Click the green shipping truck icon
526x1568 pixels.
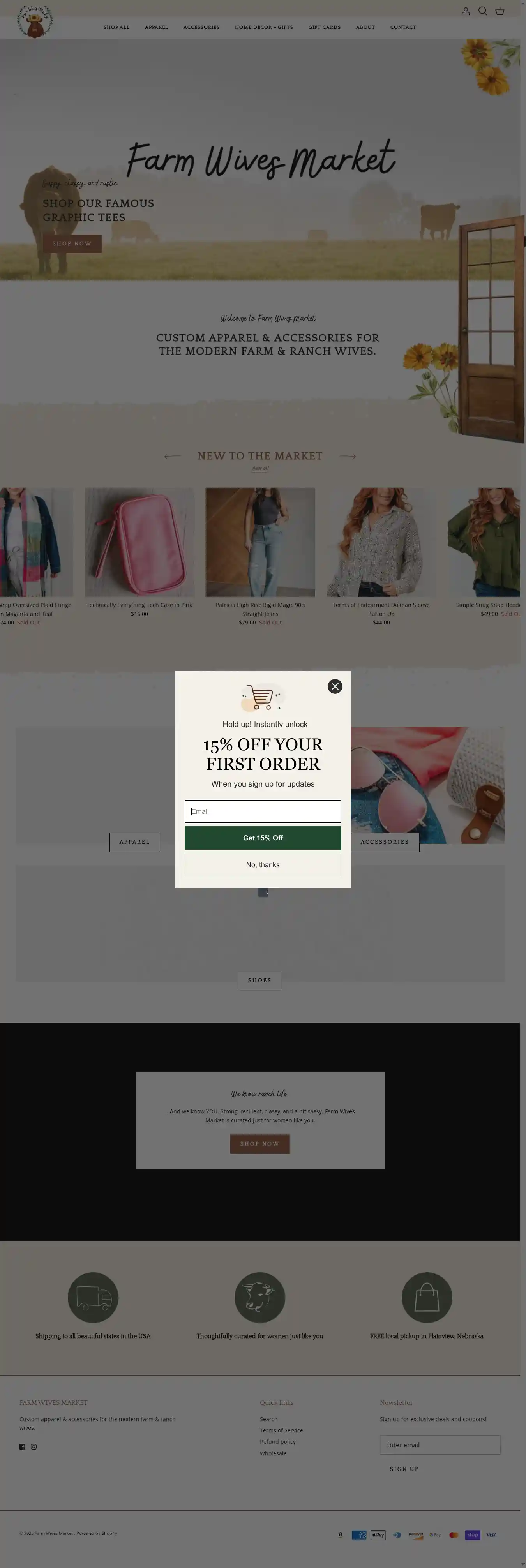[93, 1297]
